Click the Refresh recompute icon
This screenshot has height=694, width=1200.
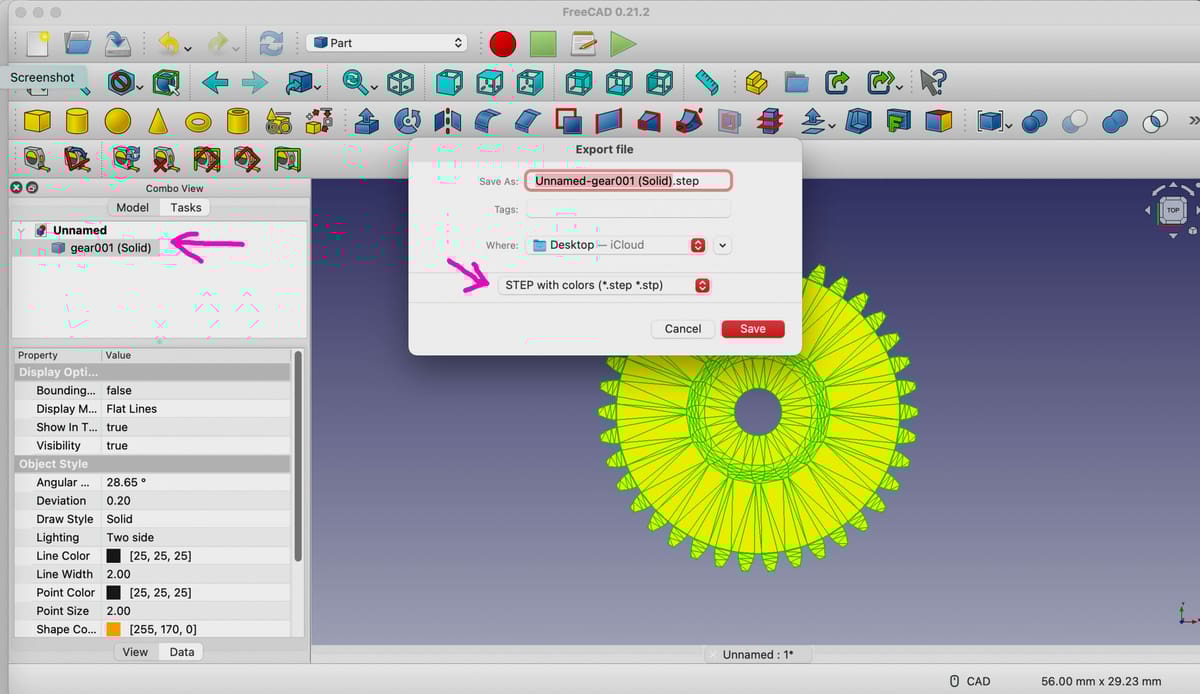pyautogui.click(x=271, y=43)
